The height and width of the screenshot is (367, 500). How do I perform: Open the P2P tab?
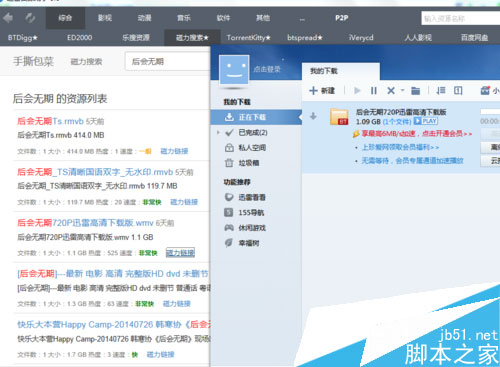coord(342,18)
